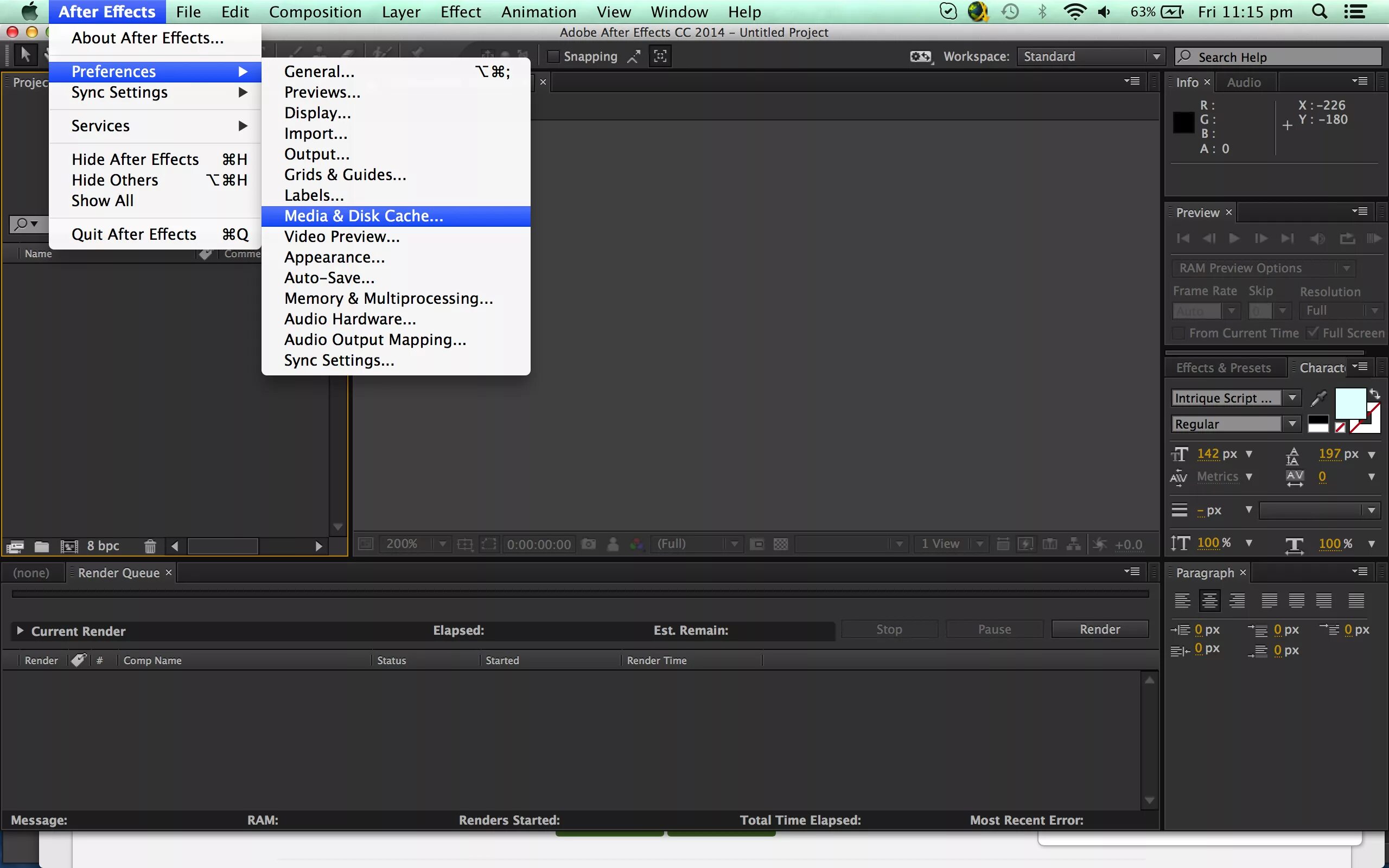This screenshot has width=1389, height=868.
Task: Open Notification Center icon
Action: tap(1356, 11)
